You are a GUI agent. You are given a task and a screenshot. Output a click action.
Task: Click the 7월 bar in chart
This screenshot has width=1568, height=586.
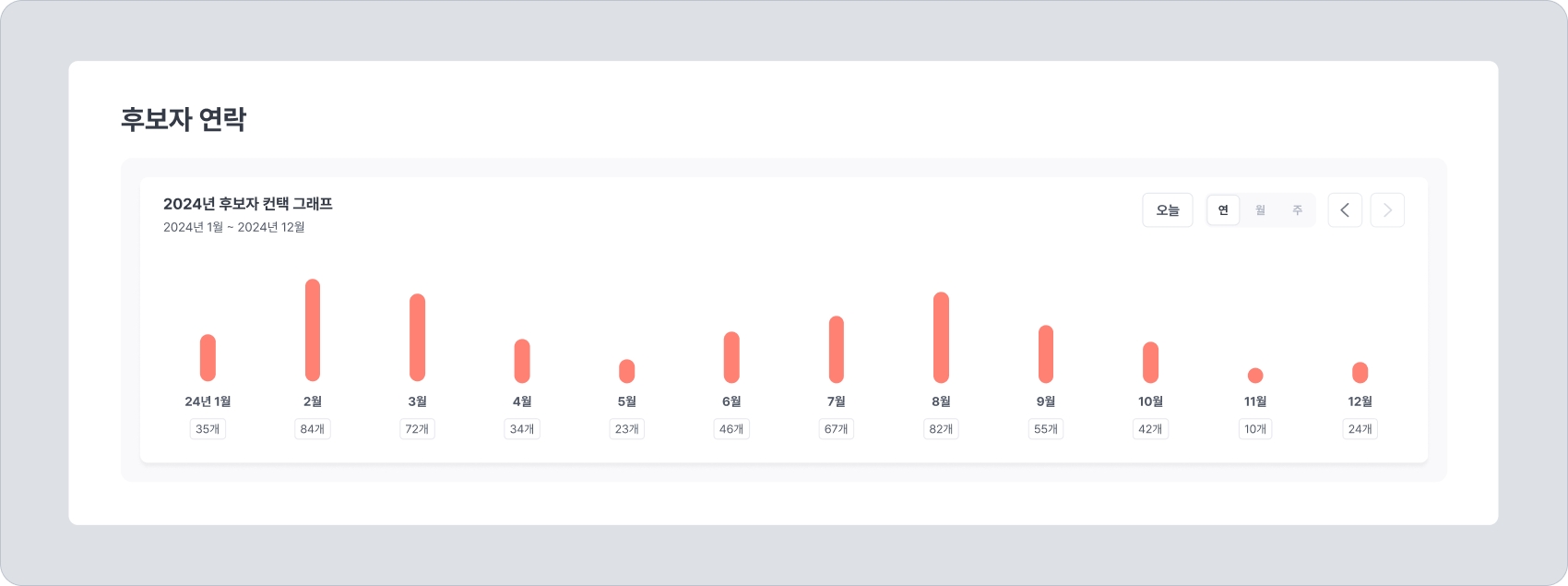tap(837, 349)
